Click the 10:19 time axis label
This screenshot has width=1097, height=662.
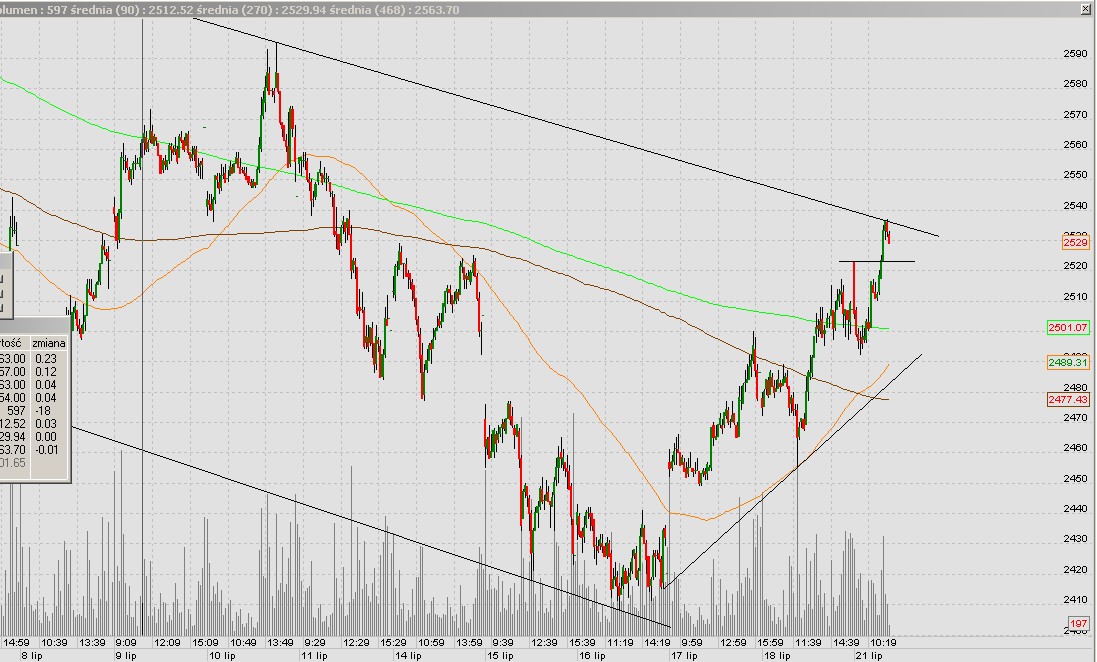(883, 642)
